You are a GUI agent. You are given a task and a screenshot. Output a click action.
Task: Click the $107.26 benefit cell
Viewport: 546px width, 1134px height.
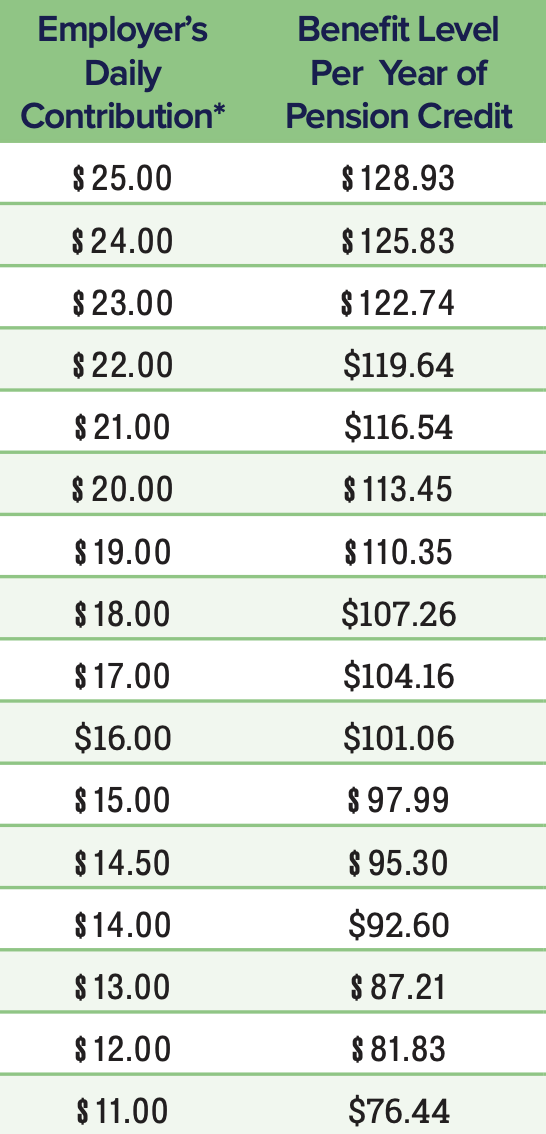point(399,613)
